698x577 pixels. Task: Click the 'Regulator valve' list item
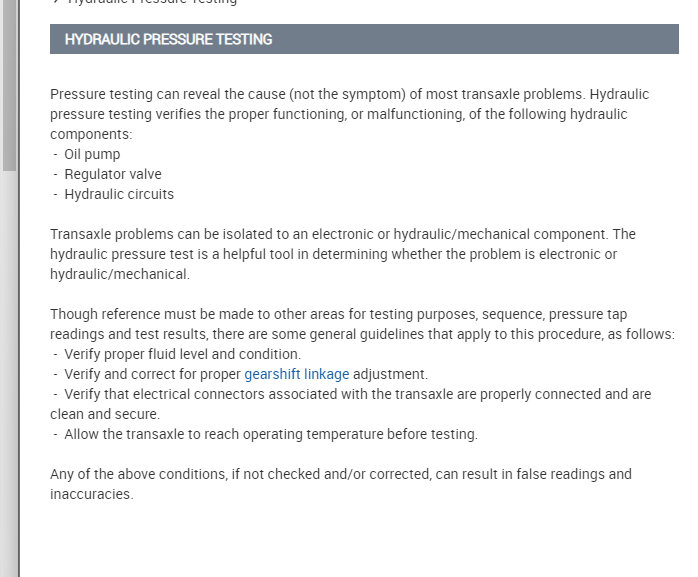(112, 174)
